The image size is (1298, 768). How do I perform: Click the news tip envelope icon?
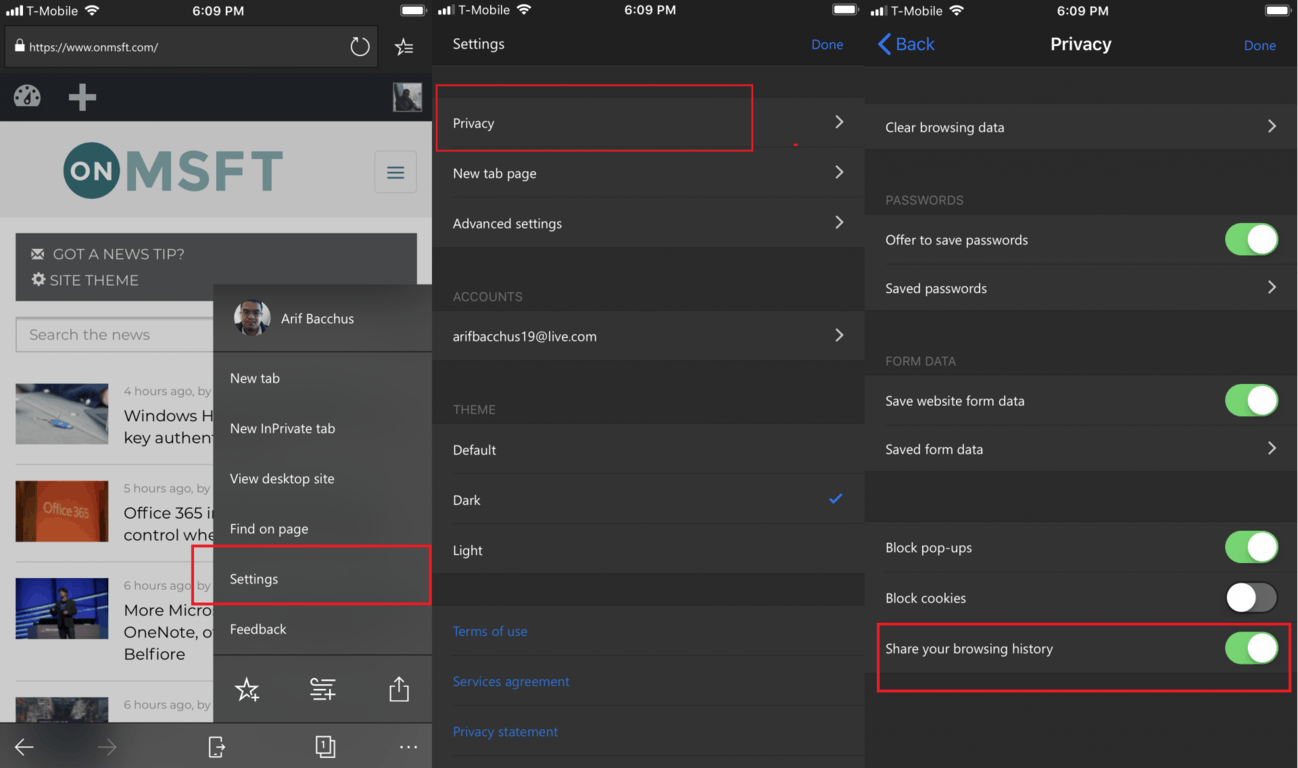[x=38, y=254]
